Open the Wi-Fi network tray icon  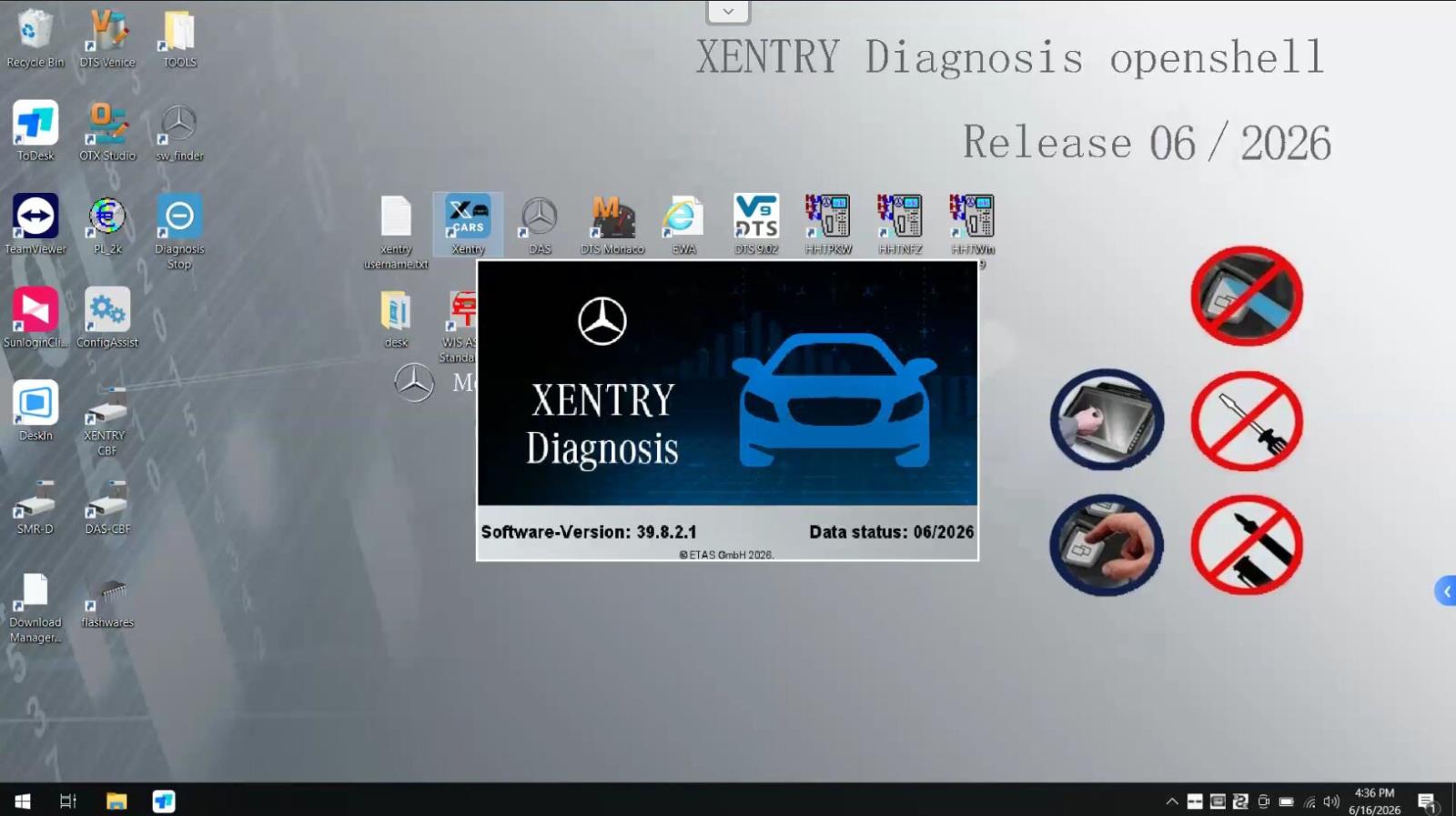click(x=1309, y=801)
